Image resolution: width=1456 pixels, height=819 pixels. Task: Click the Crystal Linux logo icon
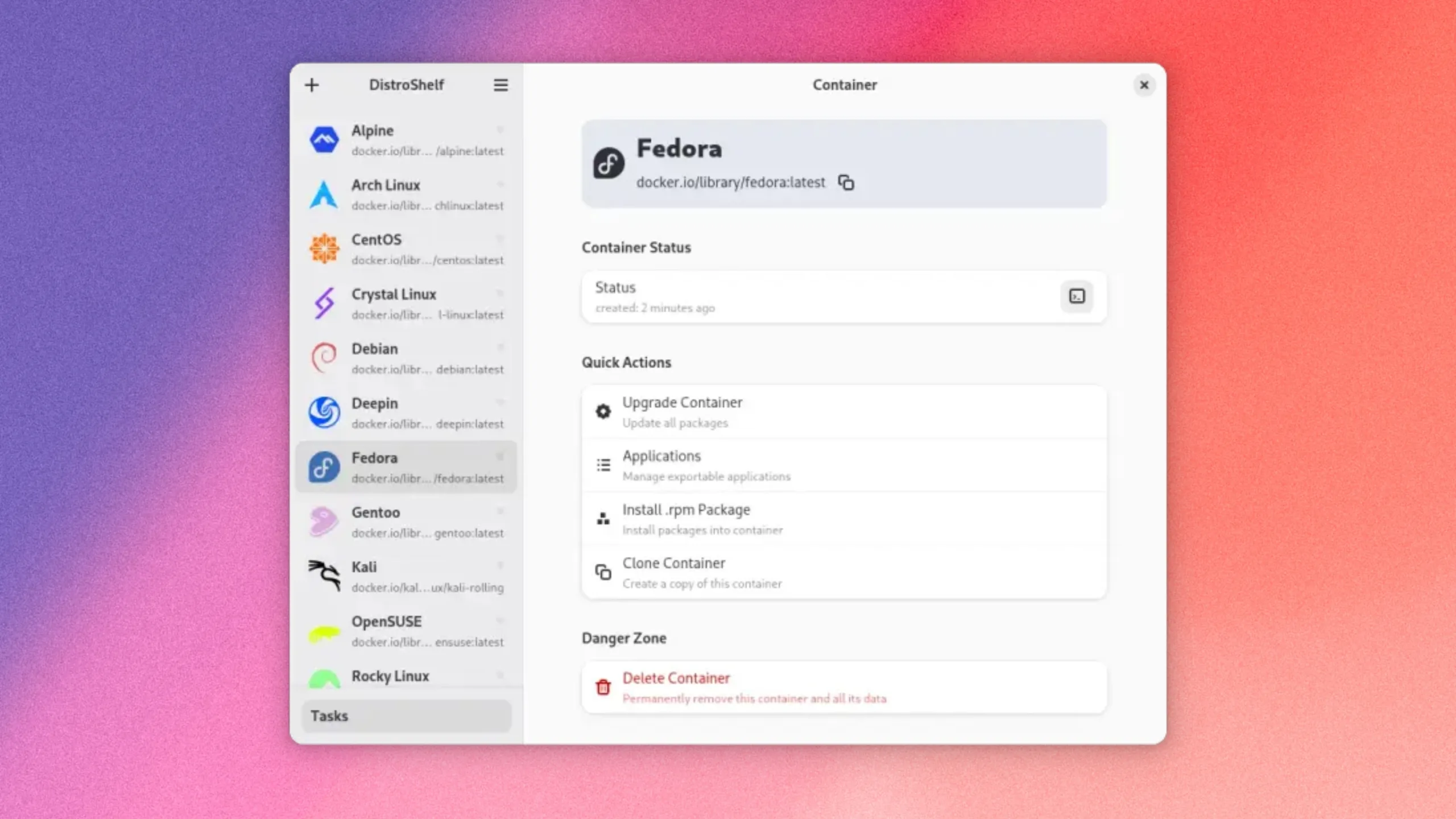pyautogui.click(x=324, y=303)
